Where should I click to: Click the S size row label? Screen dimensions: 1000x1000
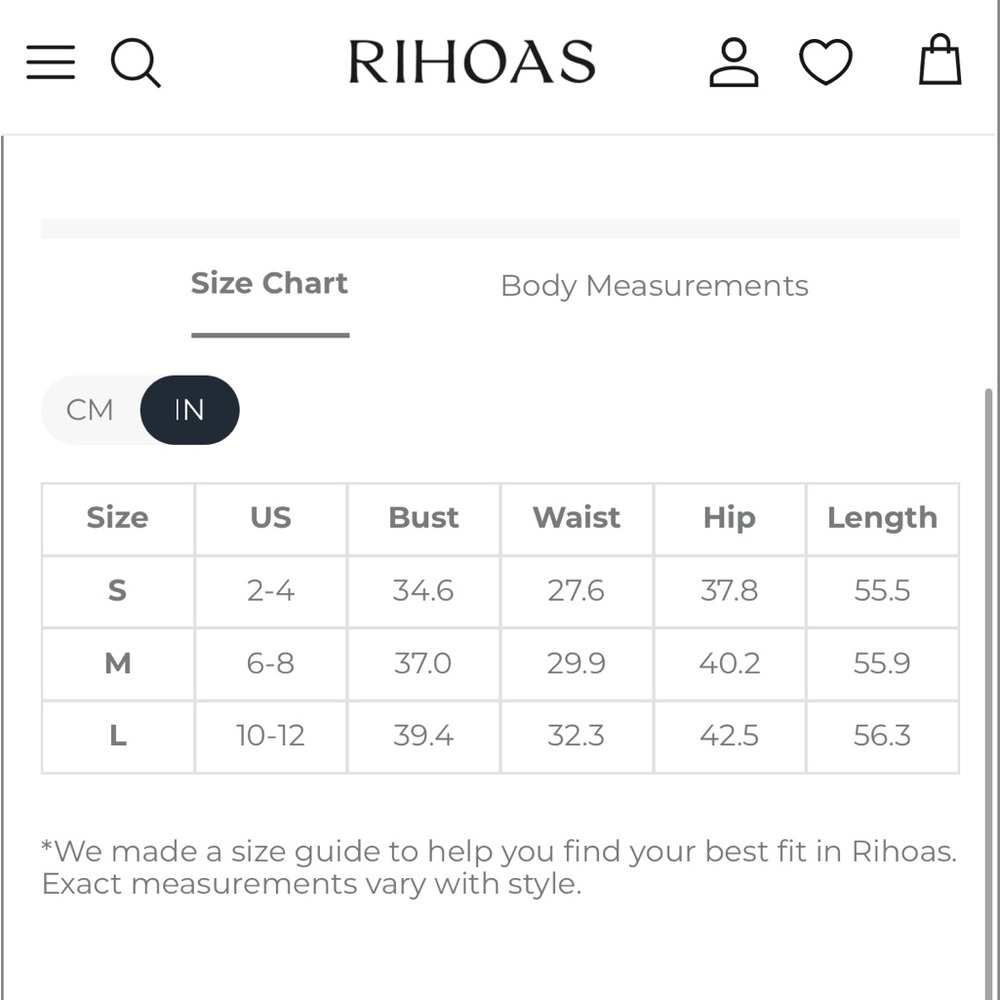pos(117,591)
